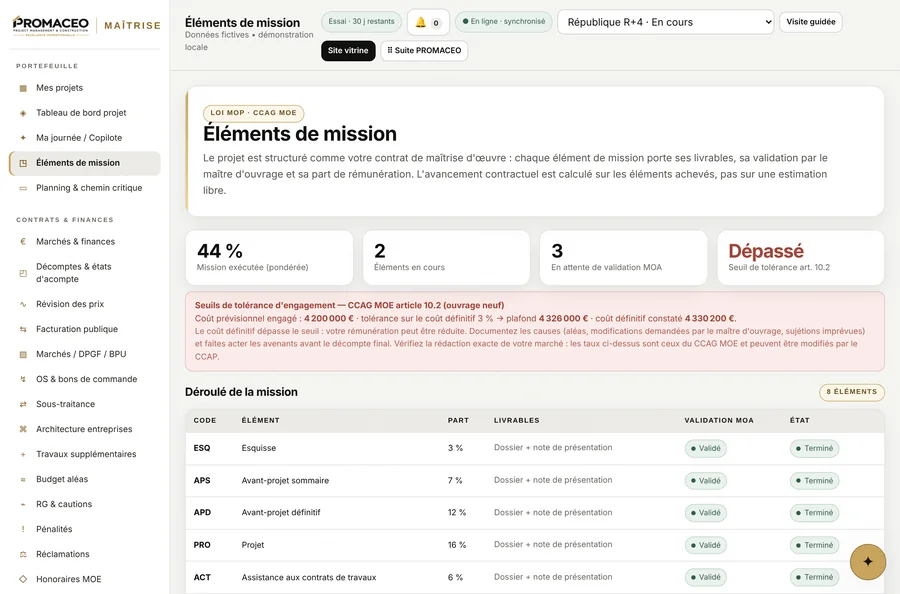Screen dimensions: 900x594
Task: Click the En ligne synchronisé status pill
Action: point(503,21)
